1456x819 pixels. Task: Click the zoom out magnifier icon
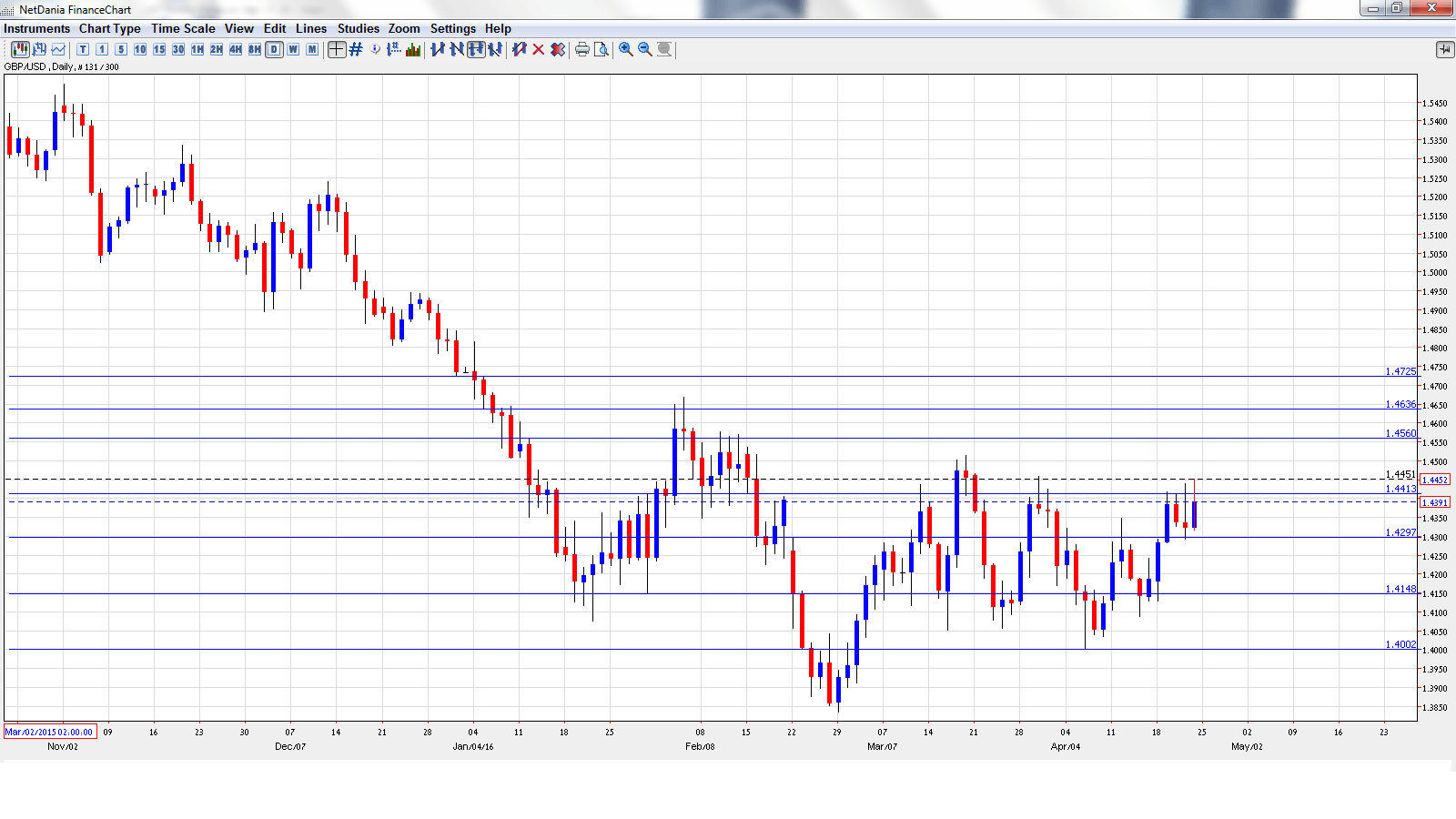(645, 49)
